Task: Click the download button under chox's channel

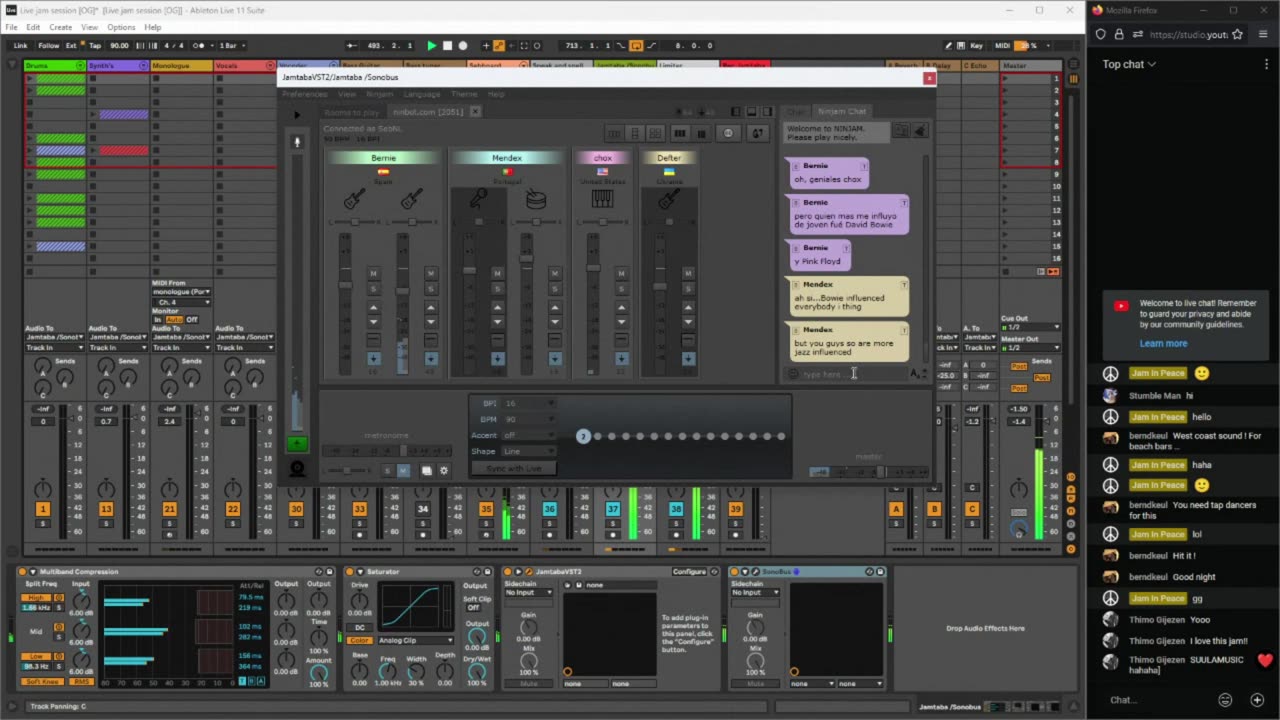Action: [621, 358]
